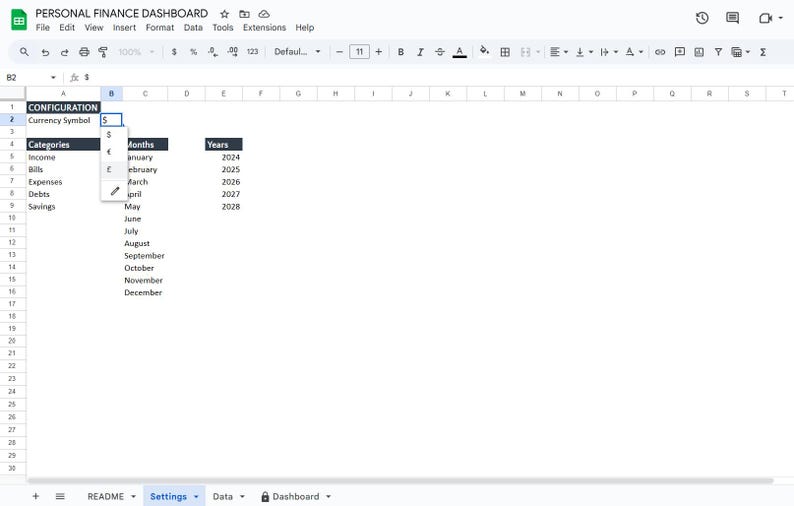Screen dimensions: 794x506
Task: Open the text color picker
Action: coord(459,52)
